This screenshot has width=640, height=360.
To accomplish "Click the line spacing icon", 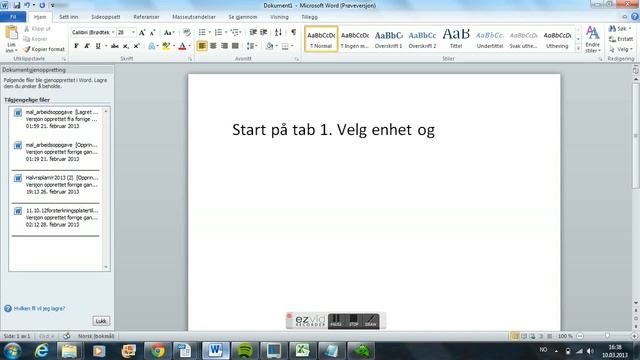I will click(x=250, y=46).
